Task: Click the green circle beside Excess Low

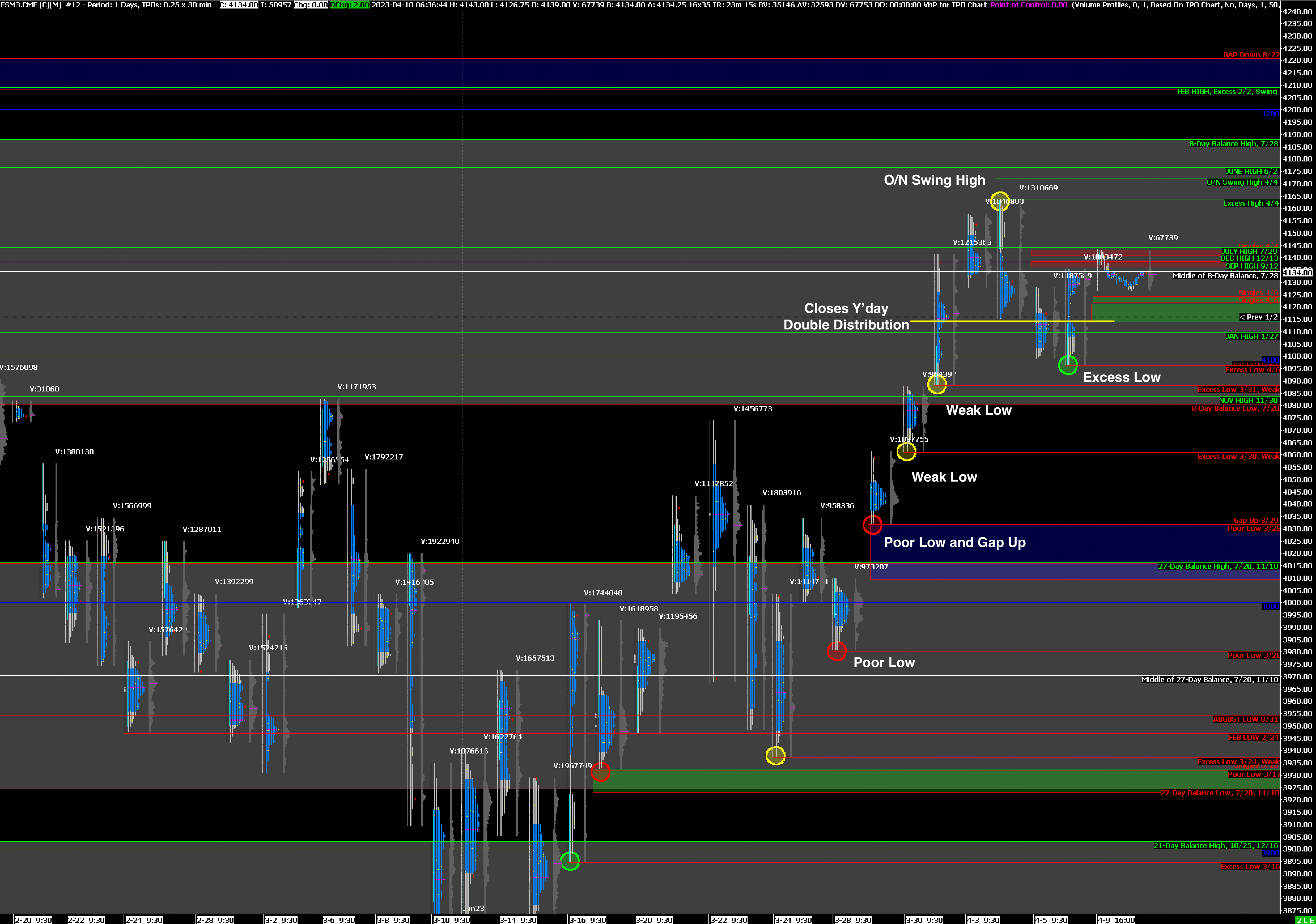Action: point(1067,365)
